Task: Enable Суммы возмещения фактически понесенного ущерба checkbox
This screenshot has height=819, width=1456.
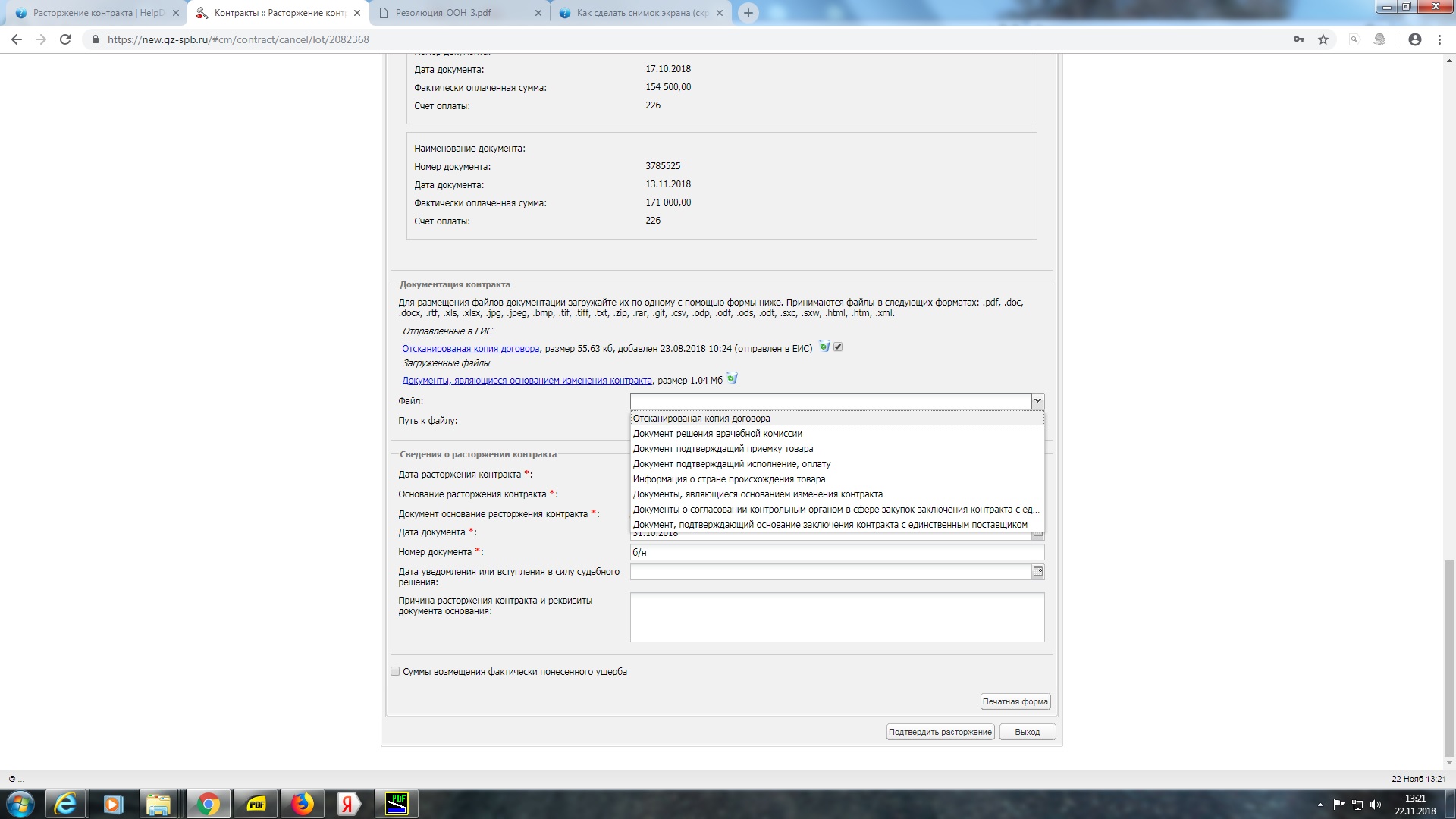Action: click(395, 671)
